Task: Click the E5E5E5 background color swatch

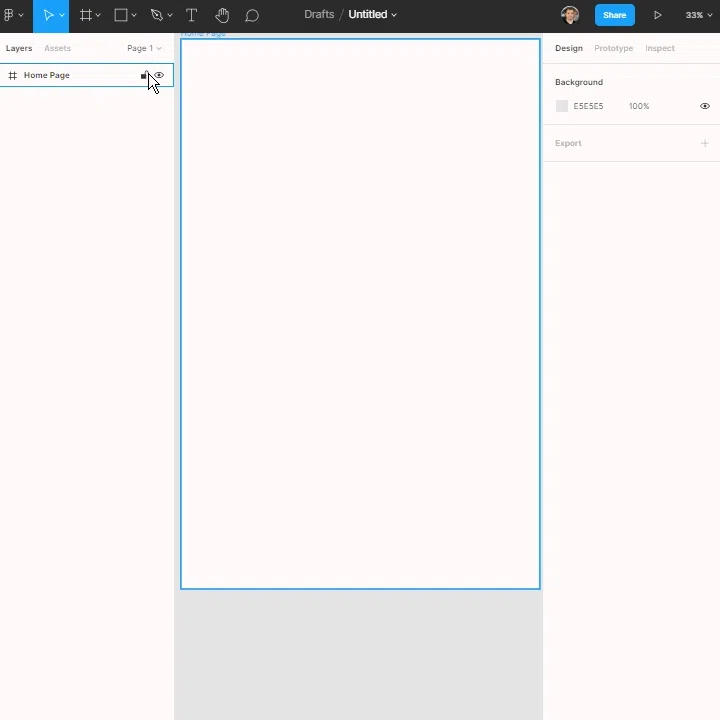Action: coord(562,106)
